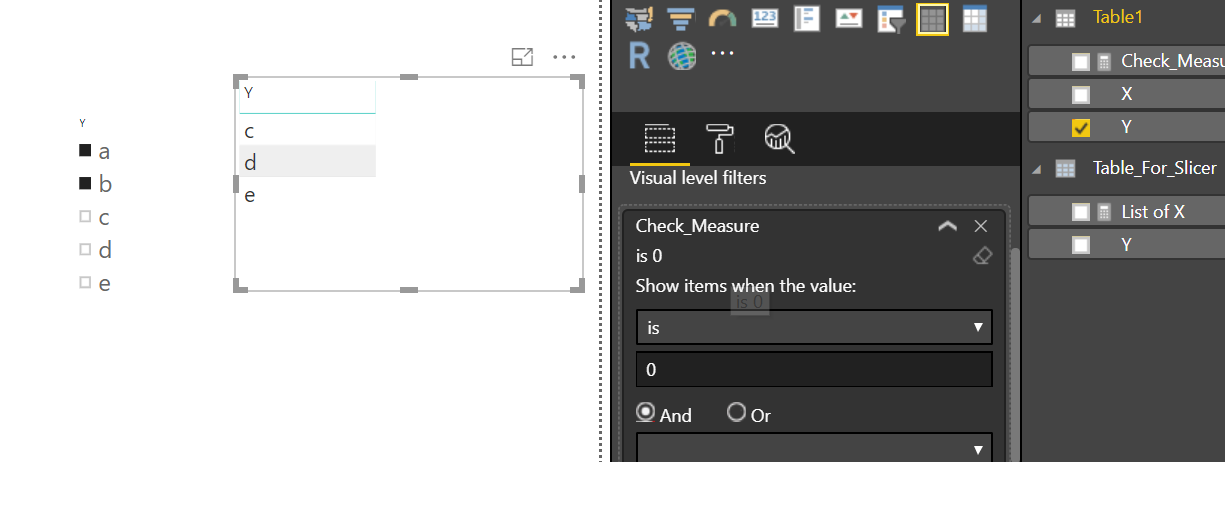Select row d in the table visual

pos(308,161)
